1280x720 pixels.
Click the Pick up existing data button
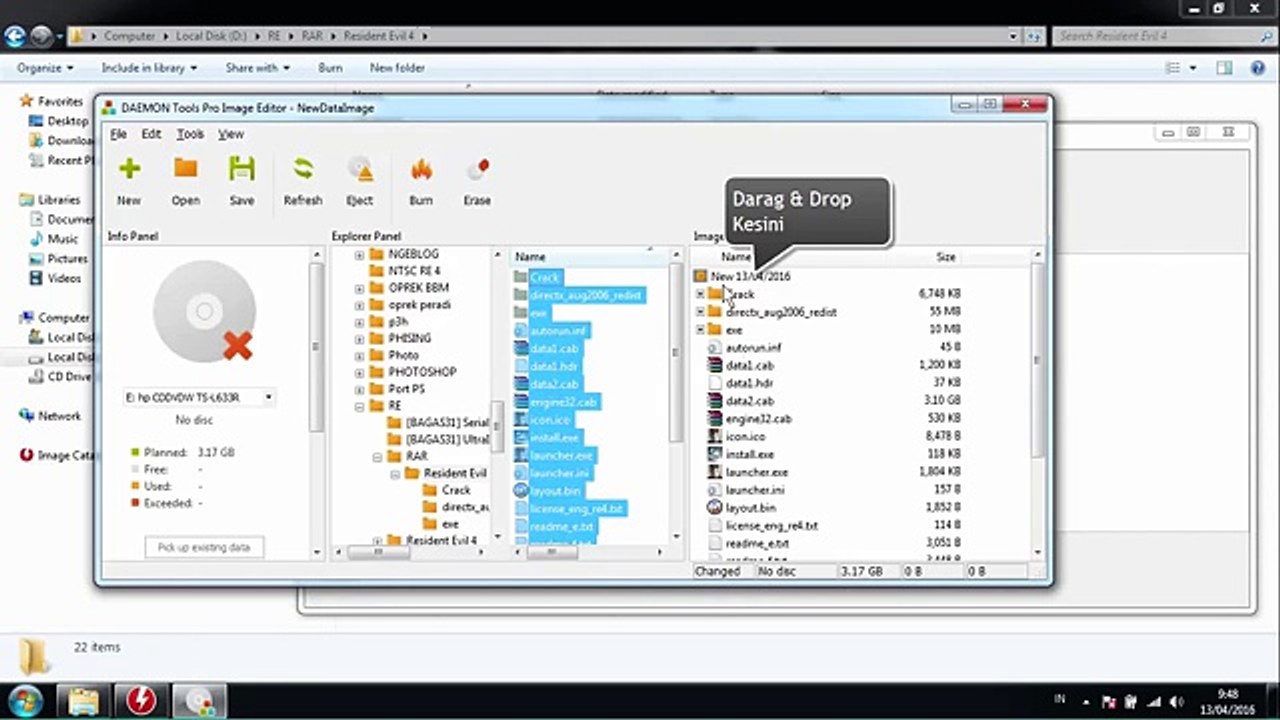[x=204, y=547]
